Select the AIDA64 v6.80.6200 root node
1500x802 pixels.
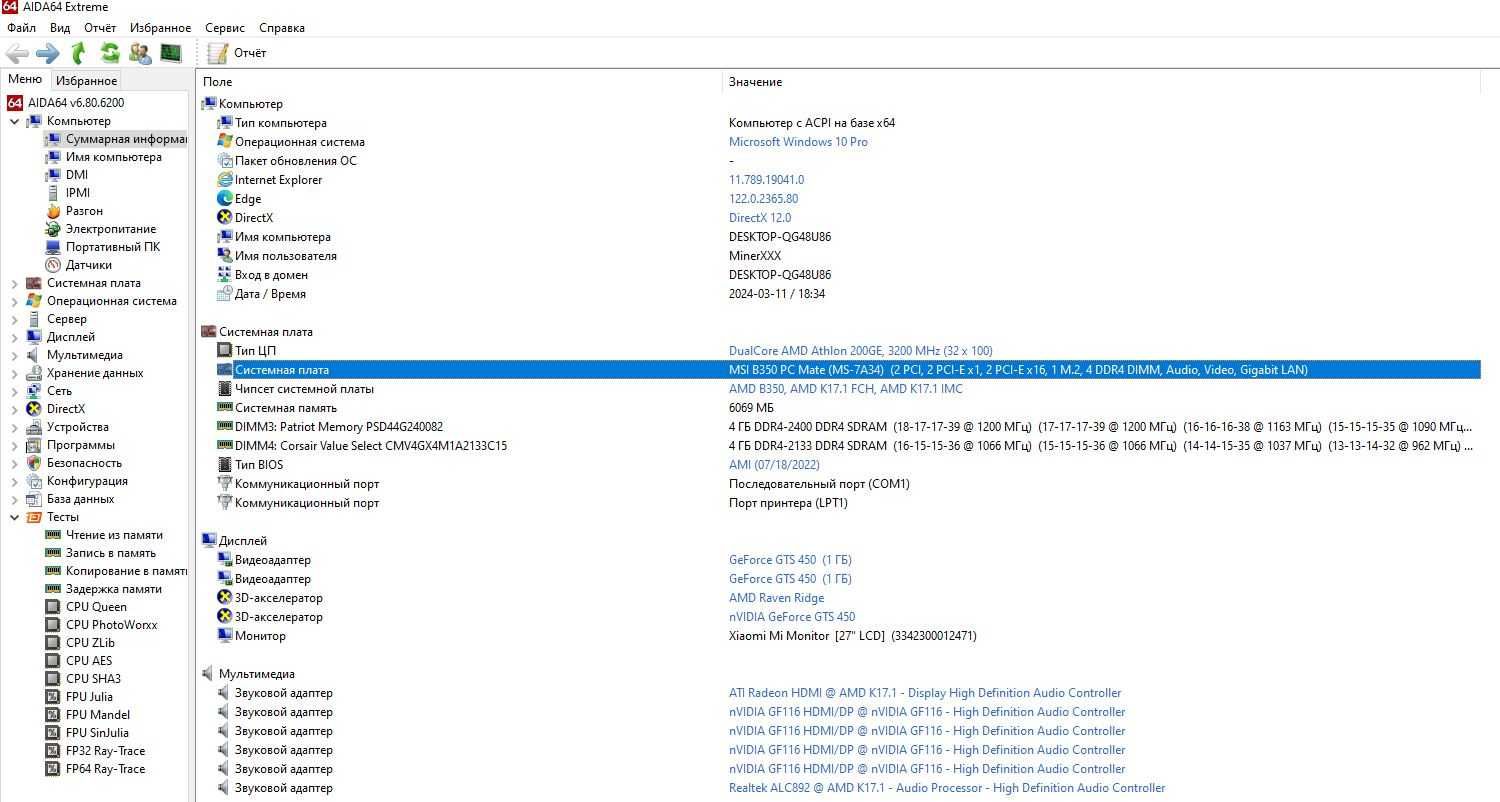(76, 103)
